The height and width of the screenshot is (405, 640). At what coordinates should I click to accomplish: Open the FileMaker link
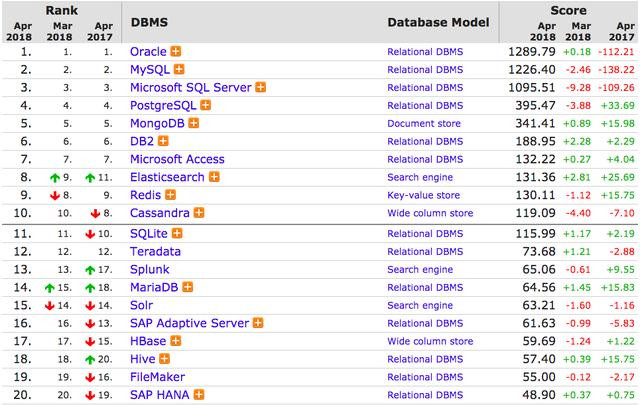pos(157,375)
